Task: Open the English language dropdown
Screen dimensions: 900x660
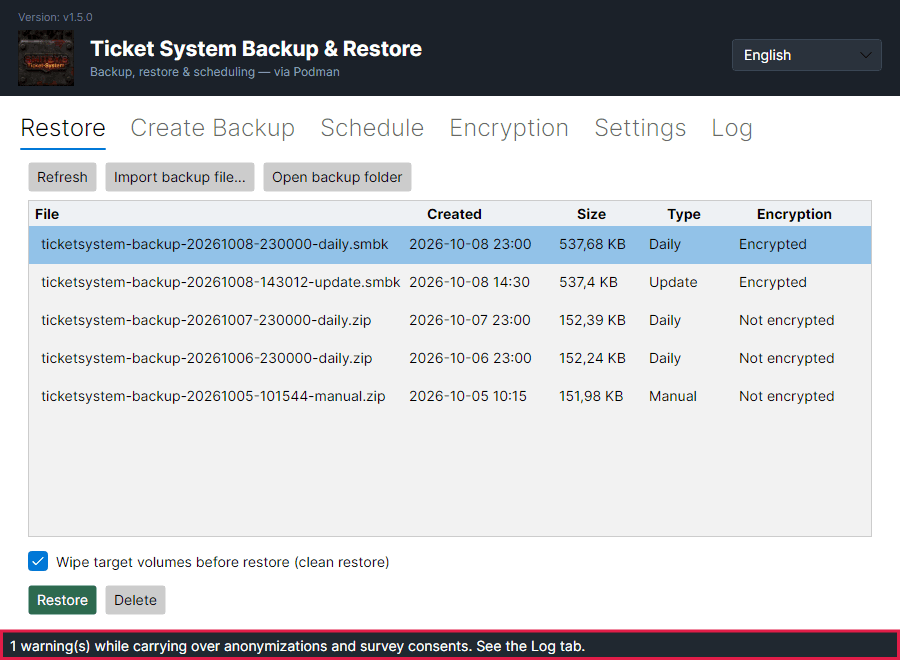Action: (x=806, y=55)
